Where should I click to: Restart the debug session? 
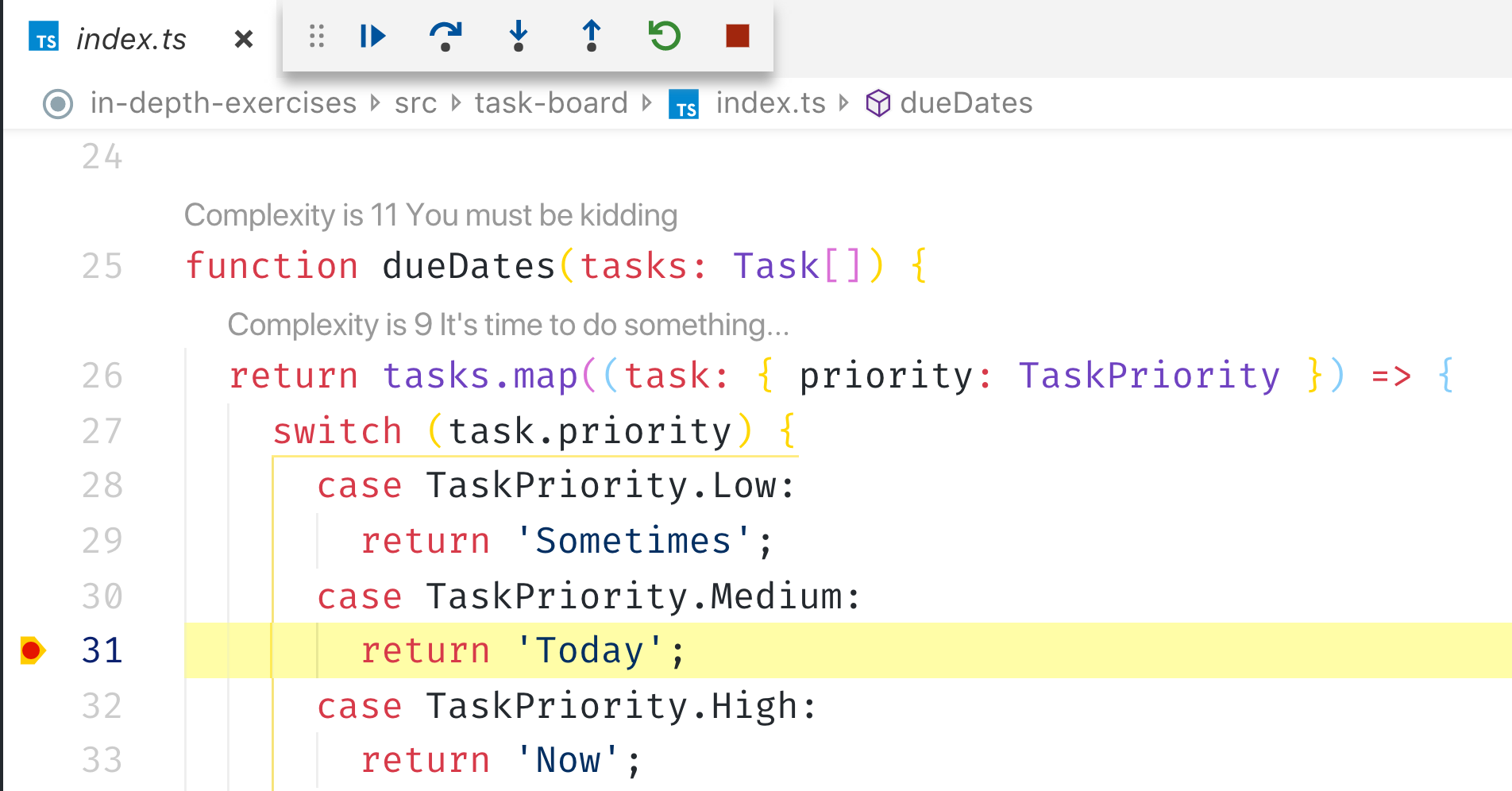click(x=665, y=36)
